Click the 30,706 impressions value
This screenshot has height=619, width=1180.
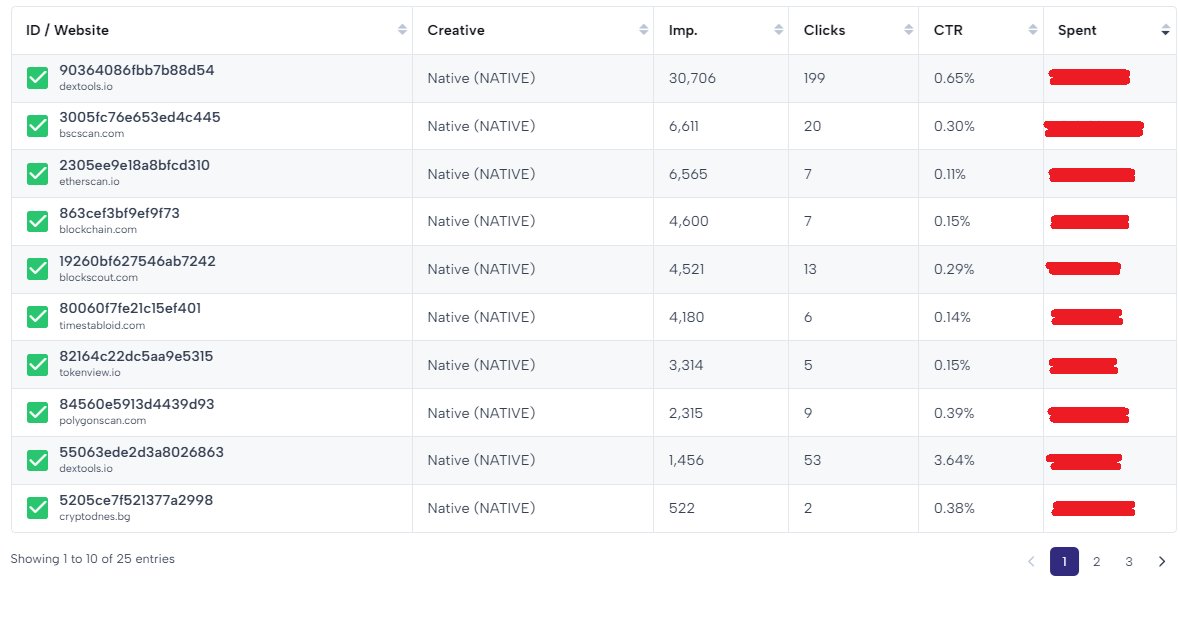pyautogui.click(x=692, y=78)
